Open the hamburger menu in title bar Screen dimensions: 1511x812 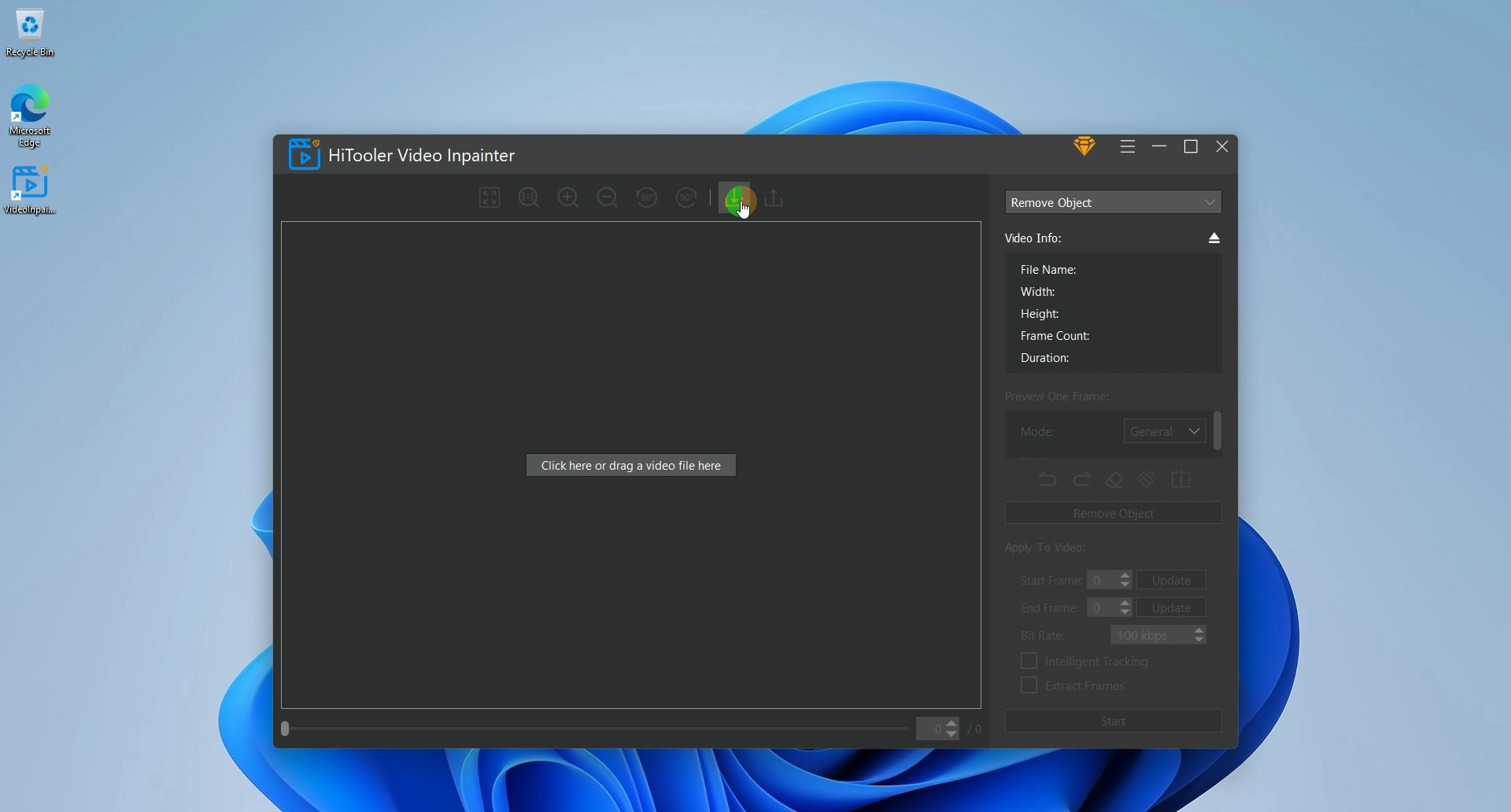coord(1127,146)
